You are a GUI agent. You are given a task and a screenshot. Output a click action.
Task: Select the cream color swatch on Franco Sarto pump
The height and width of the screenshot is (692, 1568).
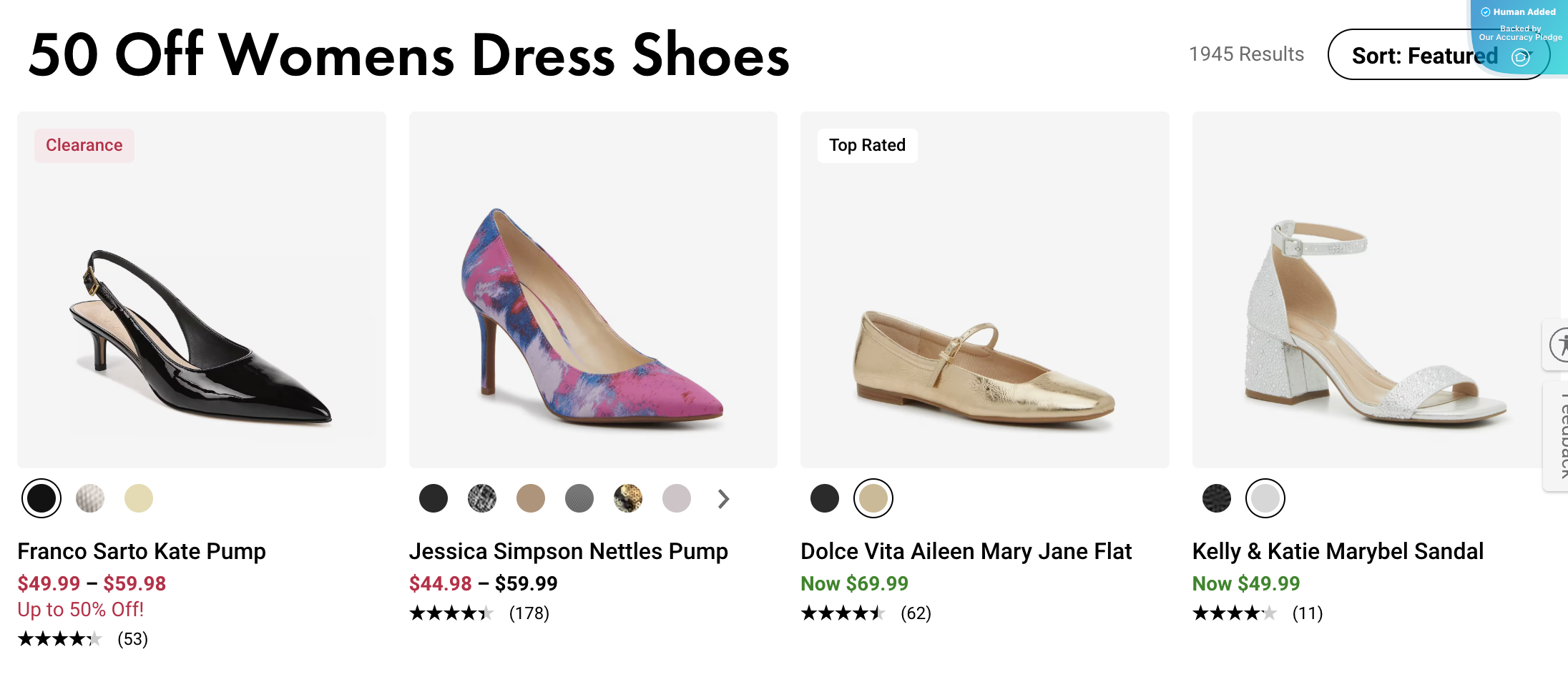tap(139, 497)
